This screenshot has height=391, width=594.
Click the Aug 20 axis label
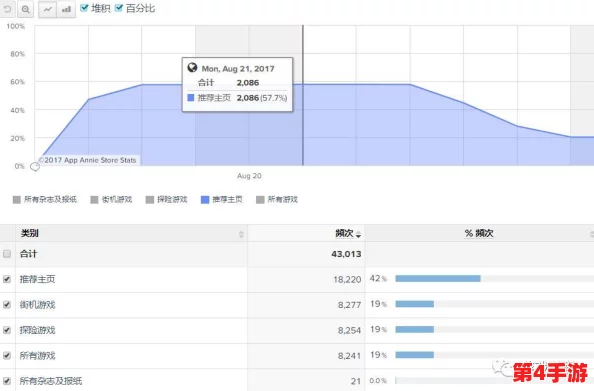tap(249, 176)
